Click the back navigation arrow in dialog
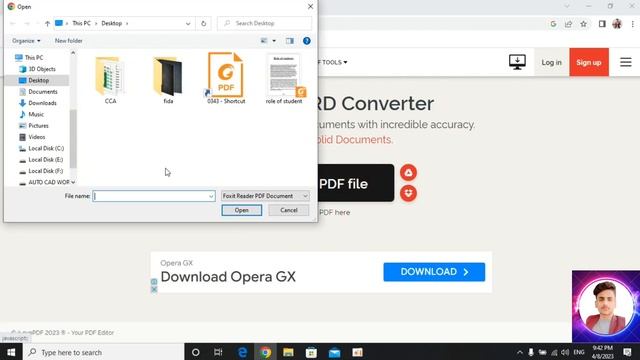Viewport: 640px width, 360px height. tap(13, 24)
